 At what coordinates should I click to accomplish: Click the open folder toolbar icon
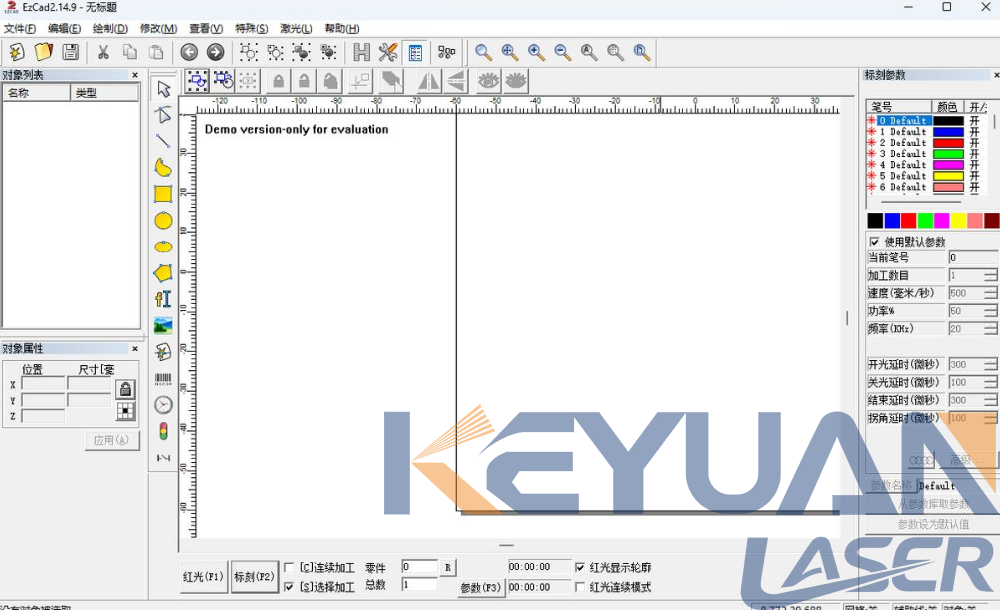(43, 52)
